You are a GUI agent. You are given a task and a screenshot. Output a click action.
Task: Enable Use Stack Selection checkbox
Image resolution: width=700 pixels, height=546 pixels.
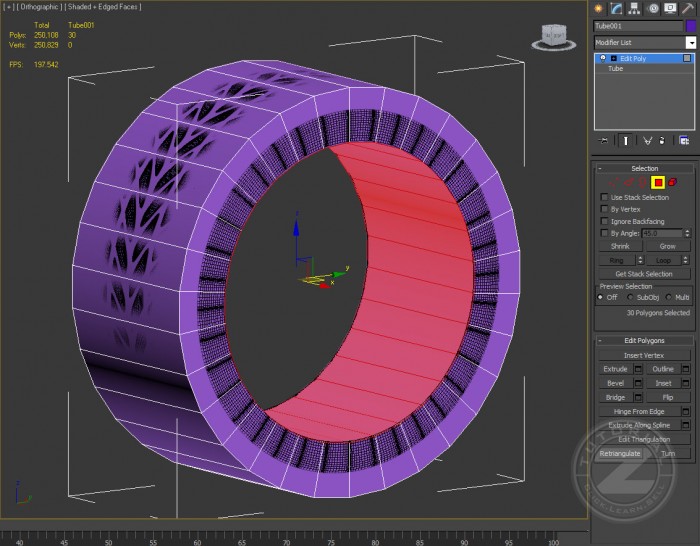(604, 198)
